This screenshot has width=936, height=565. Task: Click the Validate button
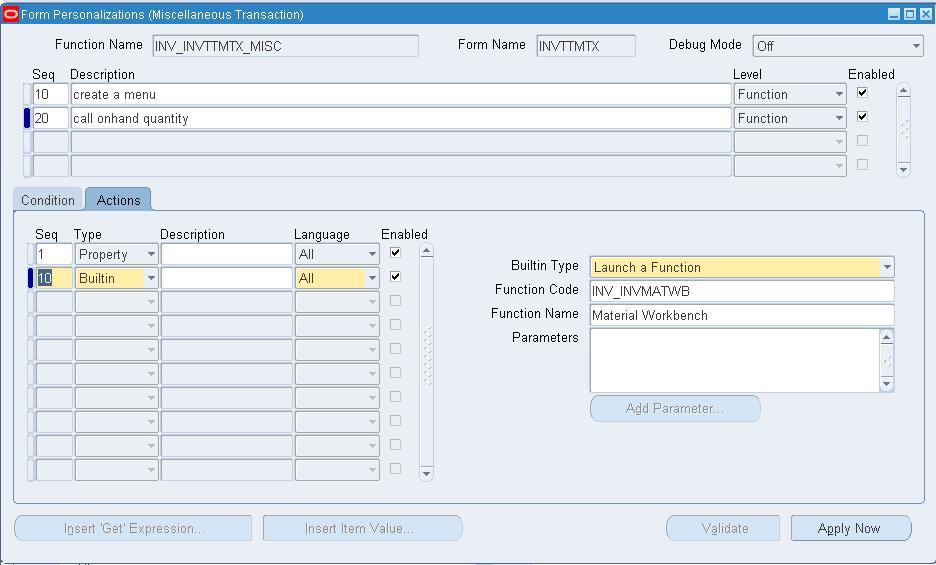[x=723, y=529]
